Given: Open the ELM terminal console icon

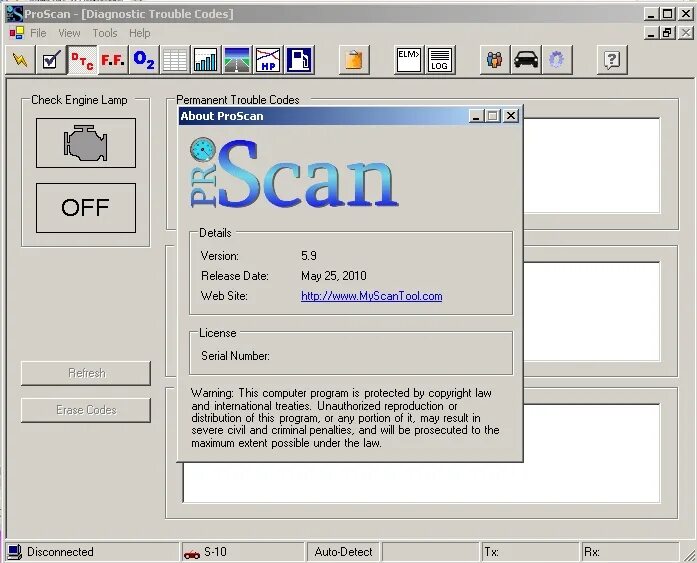Looking at the screenshot, I should pos(409,60).
